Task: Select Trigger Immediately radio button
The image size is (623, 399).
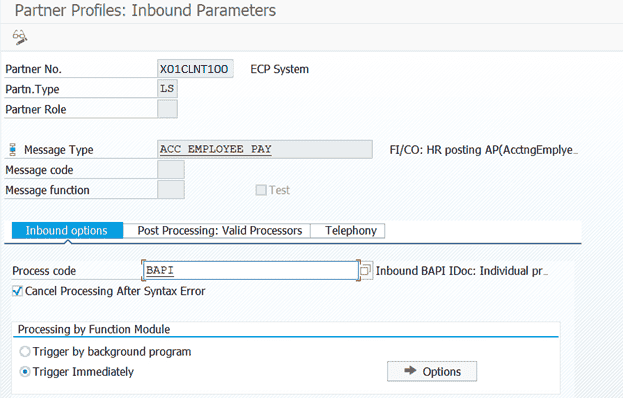Action: click(x=25, y=372)
